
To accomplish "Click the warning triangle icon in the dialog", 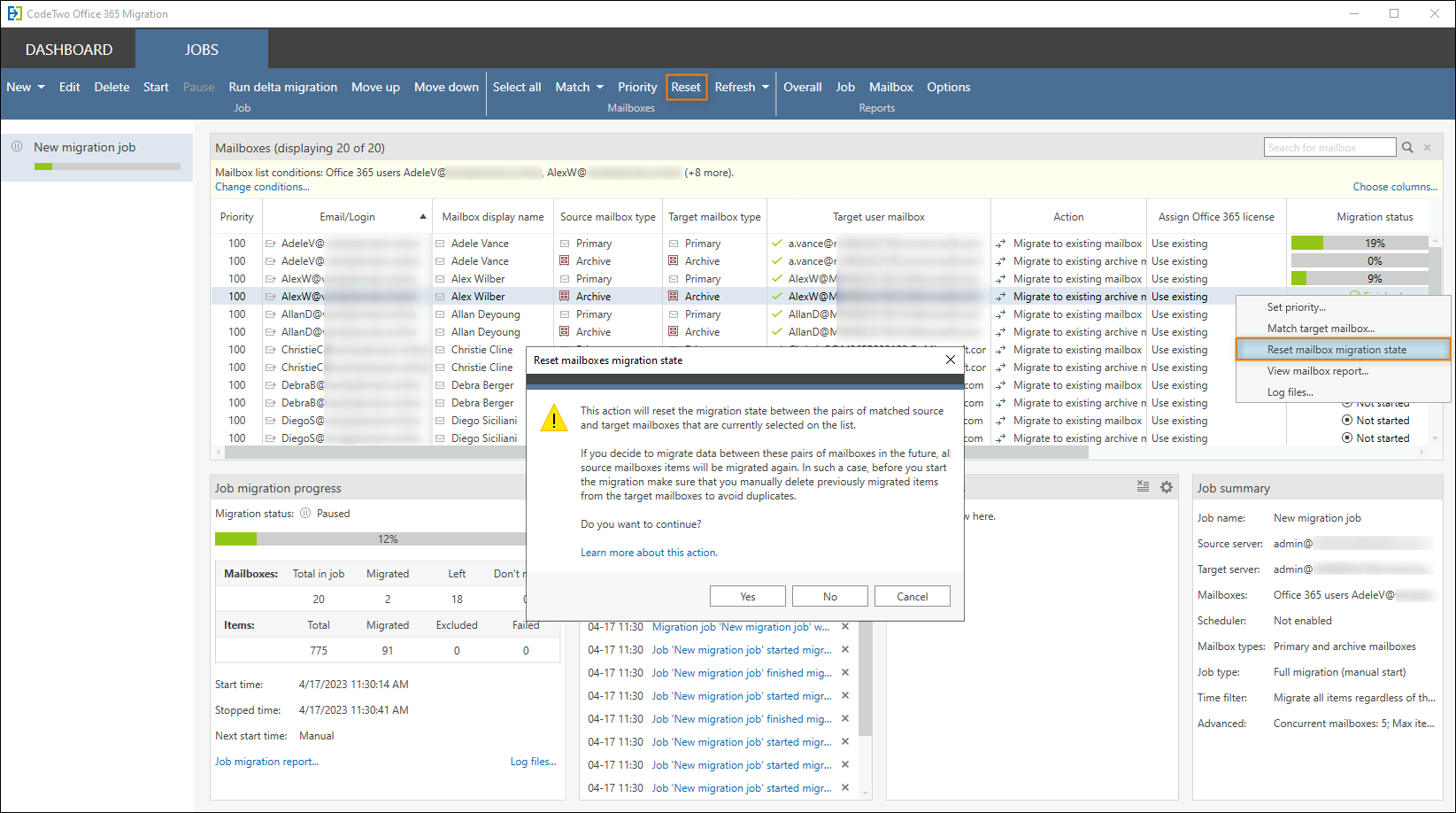I will click(x=554, y=417).
